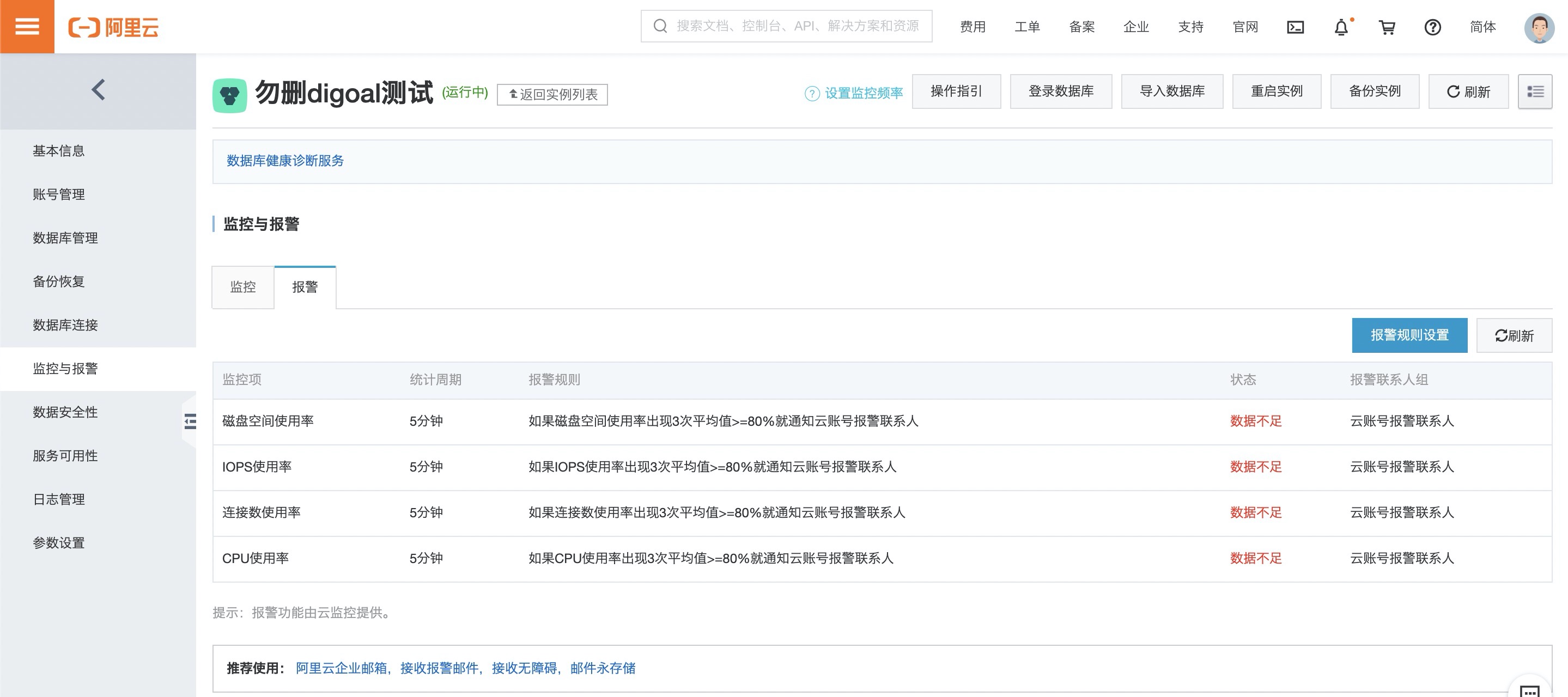Go back with the left chevron
The width and height of the screenshot is (1568, 697).
tap(98, 90)
